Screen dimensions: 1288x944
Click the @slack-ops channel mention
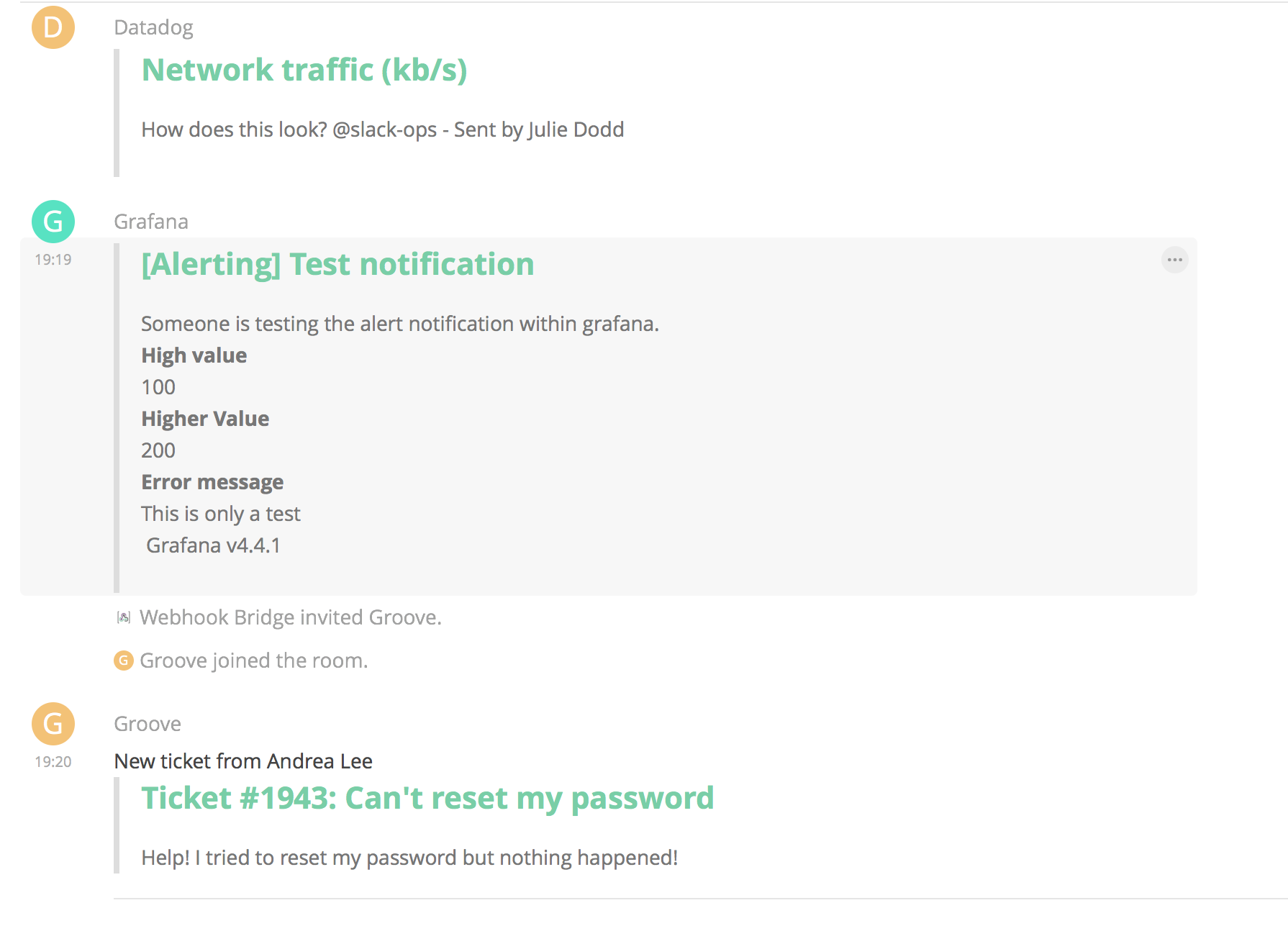(386, 130)
